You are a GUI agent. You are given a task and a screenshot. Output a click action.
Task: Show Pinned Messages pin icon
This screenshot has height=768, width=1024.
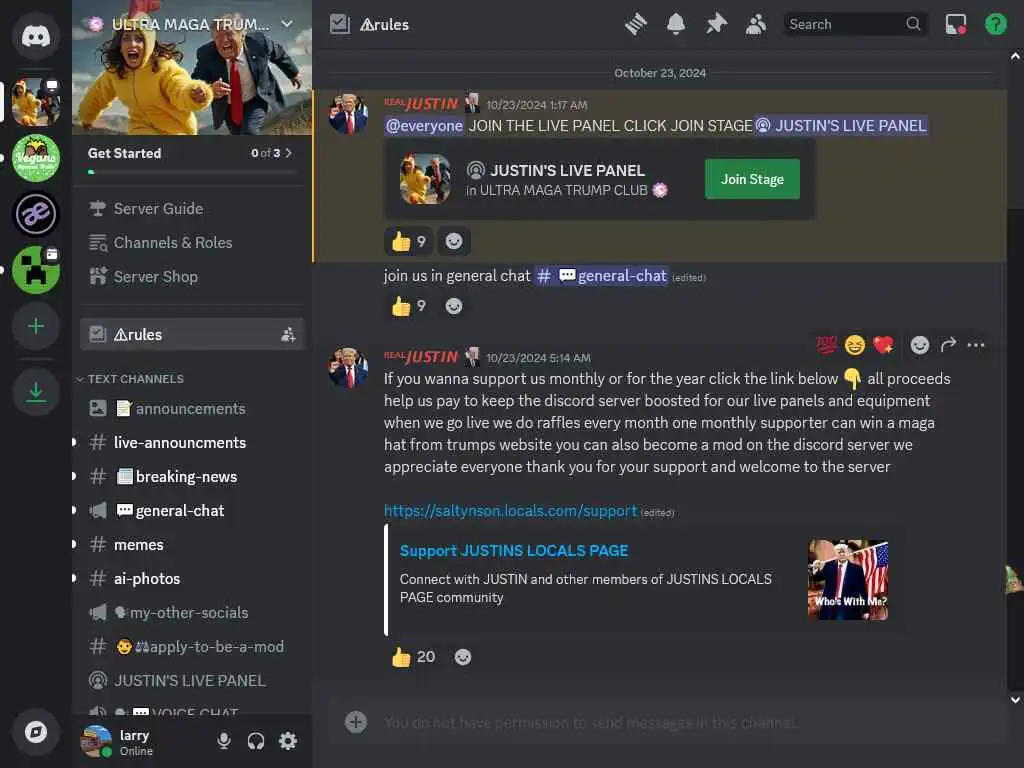[x=716, y=24]
